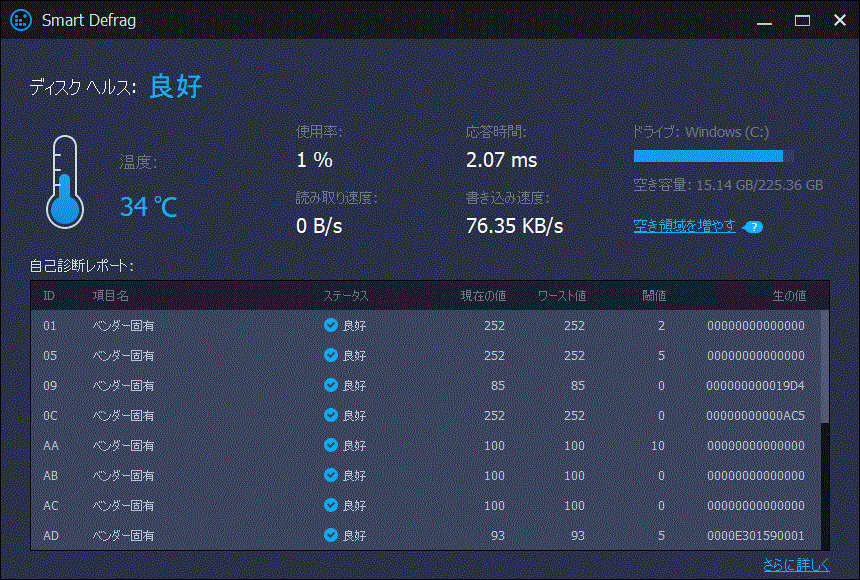Click raw value 000000000019D4

pos(755,386)
